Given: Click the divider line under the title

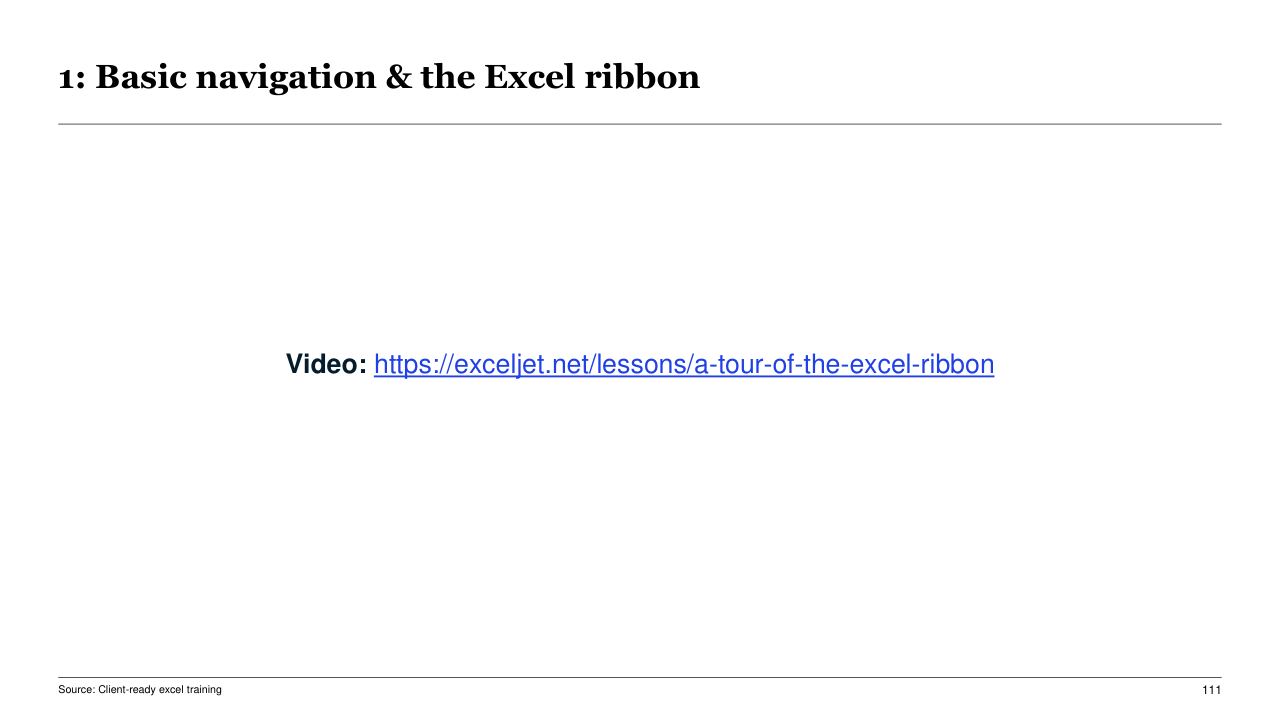Looking at the screenshot, I should (x=640, y=124).
